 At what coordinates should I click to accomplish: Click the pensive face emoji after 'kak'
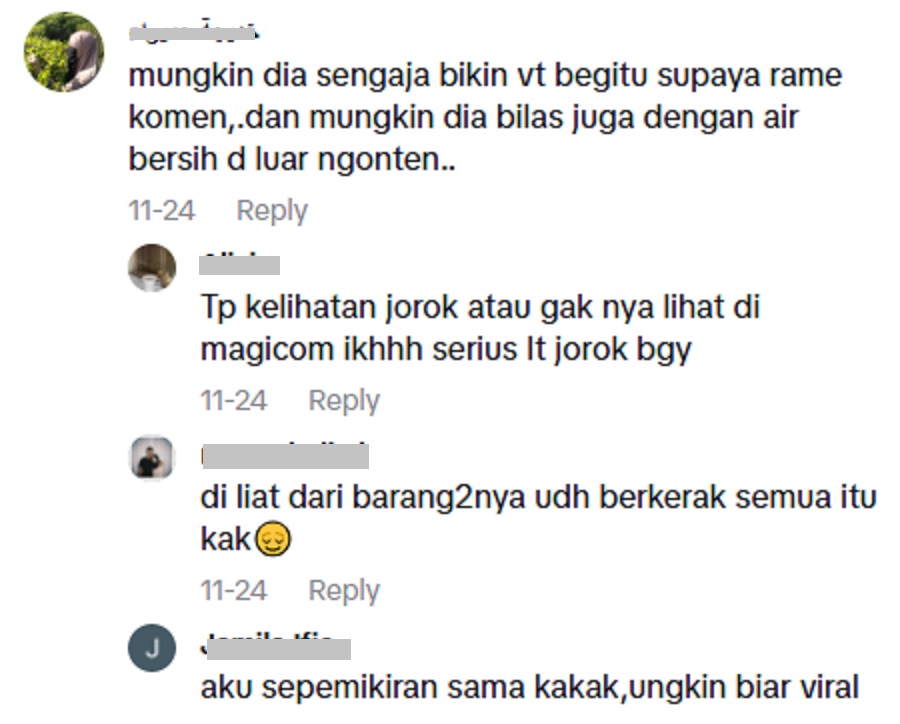pos(273,539)
